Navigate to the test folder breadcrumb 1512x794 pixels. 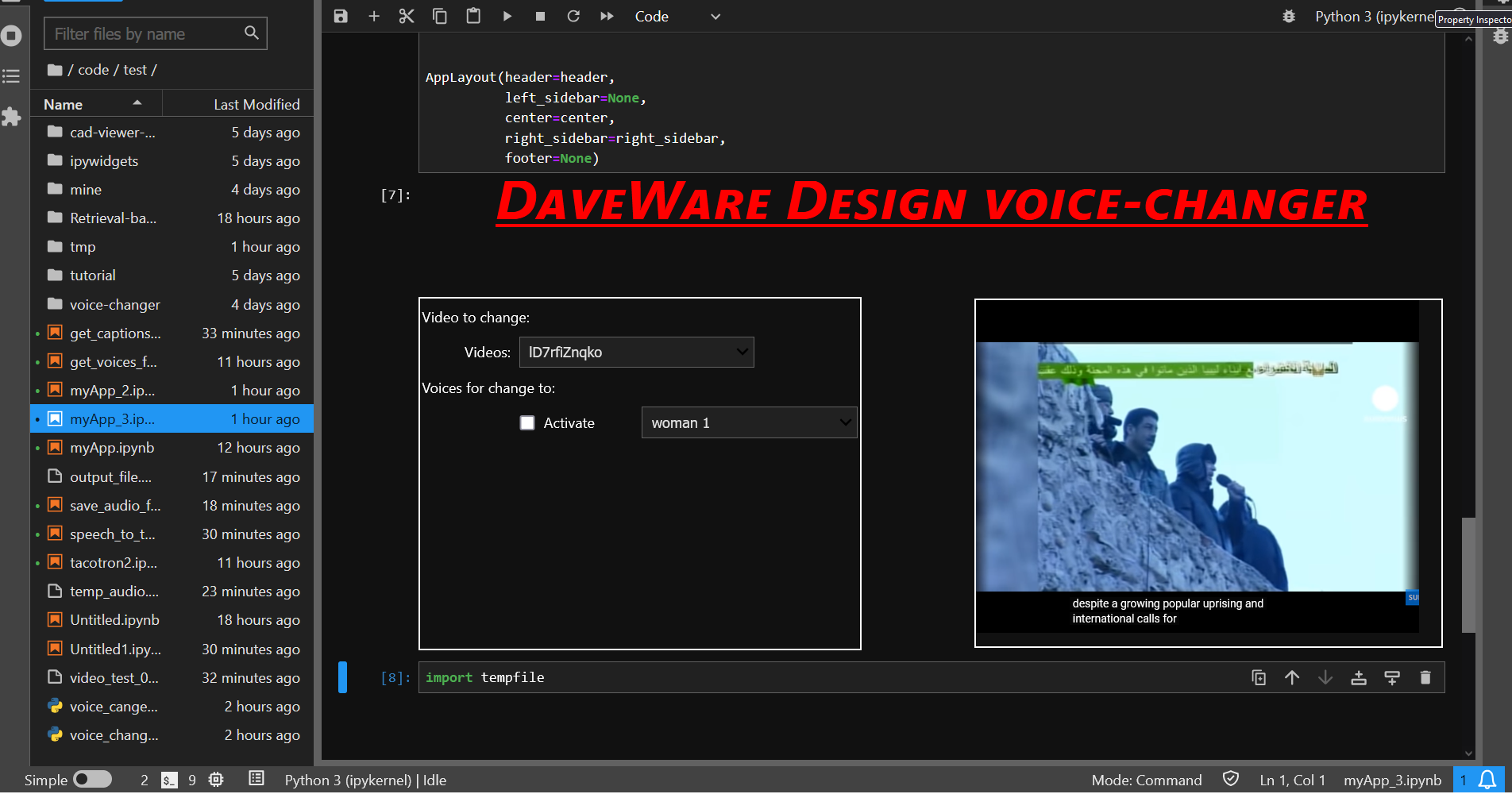coord(135,70)
